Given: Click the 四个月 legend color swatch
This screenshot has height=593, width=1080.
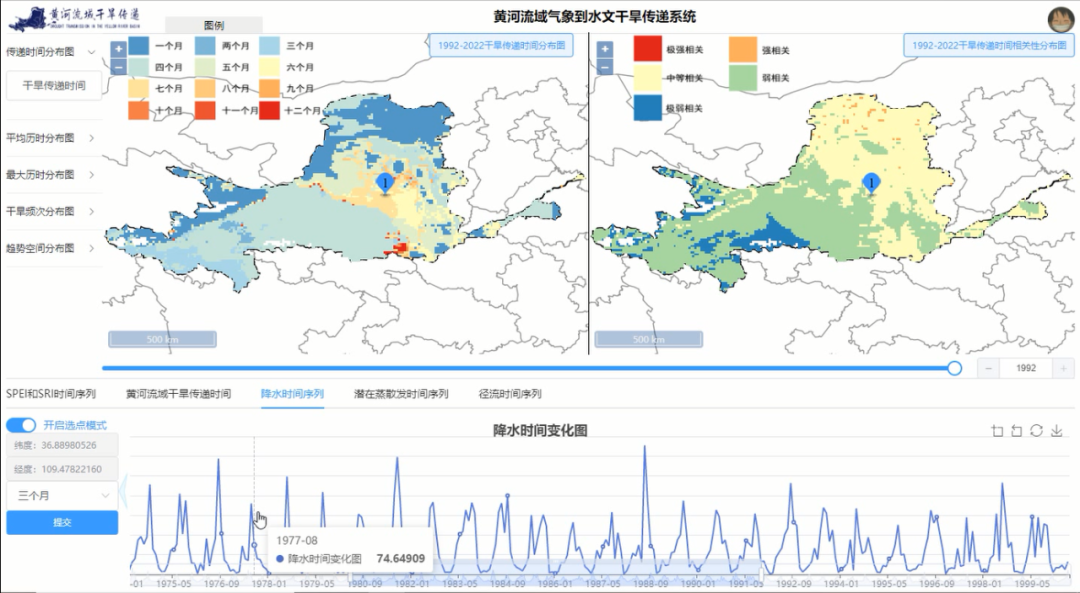Looking at the screenshot, I should coord(138,67).
